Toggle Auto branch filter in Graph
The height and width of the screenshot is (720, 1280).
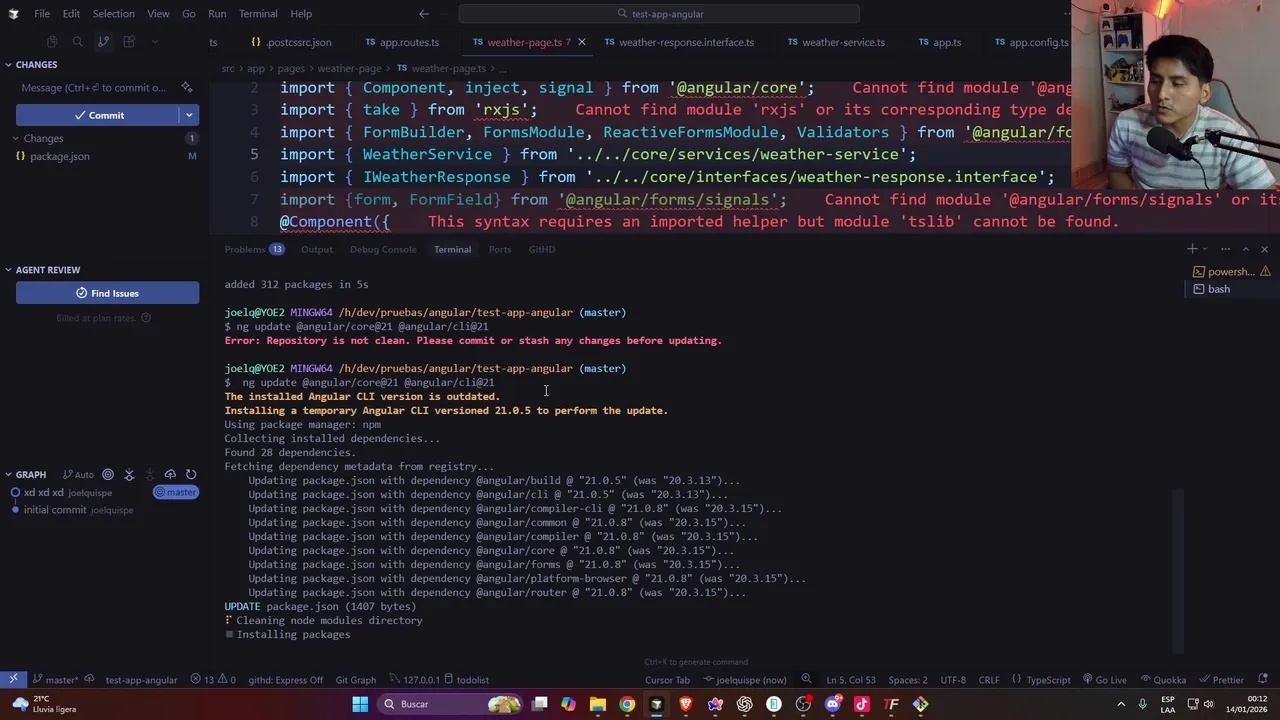[78, 475]
